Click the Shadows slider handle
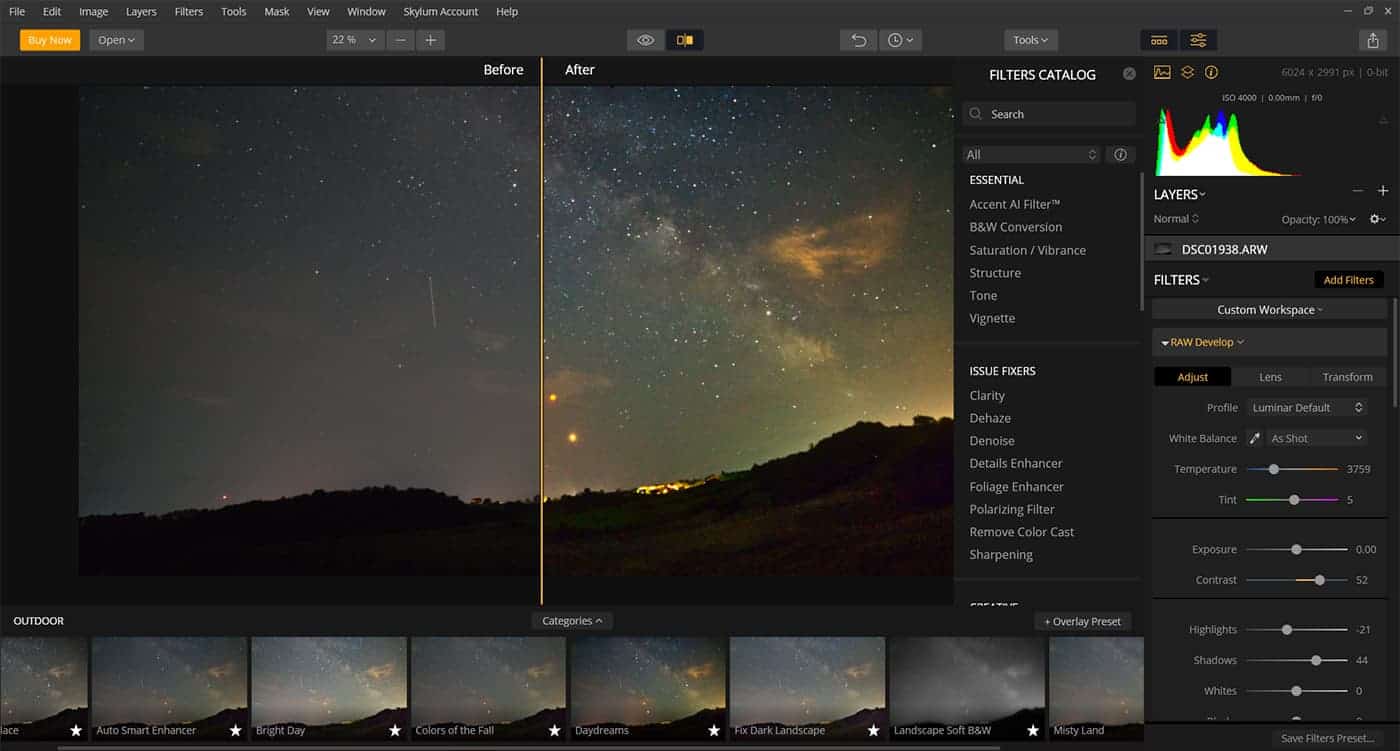This screenshot has height=751, width=1400. click(x=1316, y=660)
